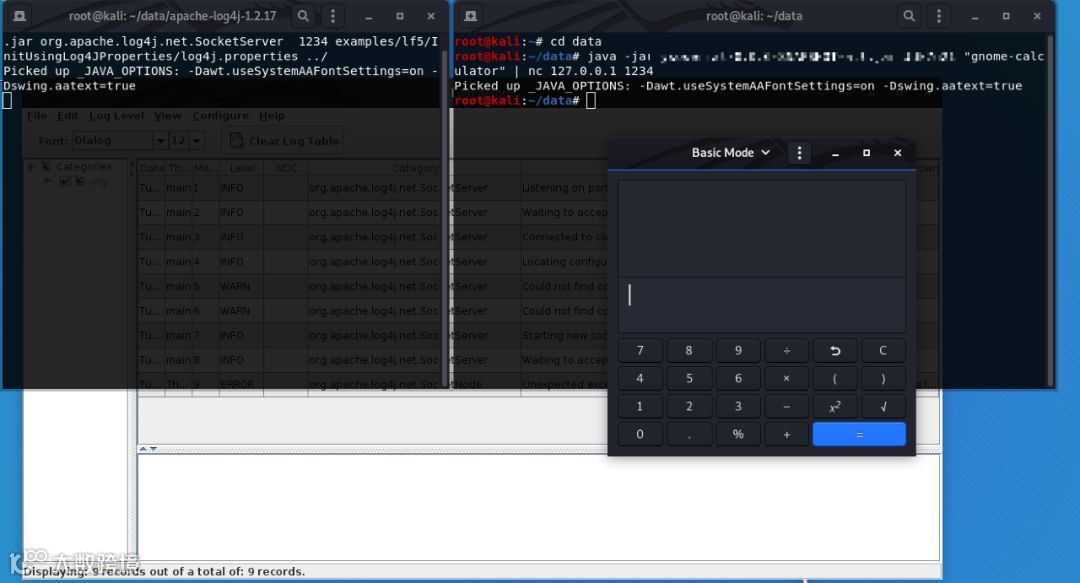Select the main 1 INFO log row
Viewport: 1080px width, 583px height.
point(373,187)
